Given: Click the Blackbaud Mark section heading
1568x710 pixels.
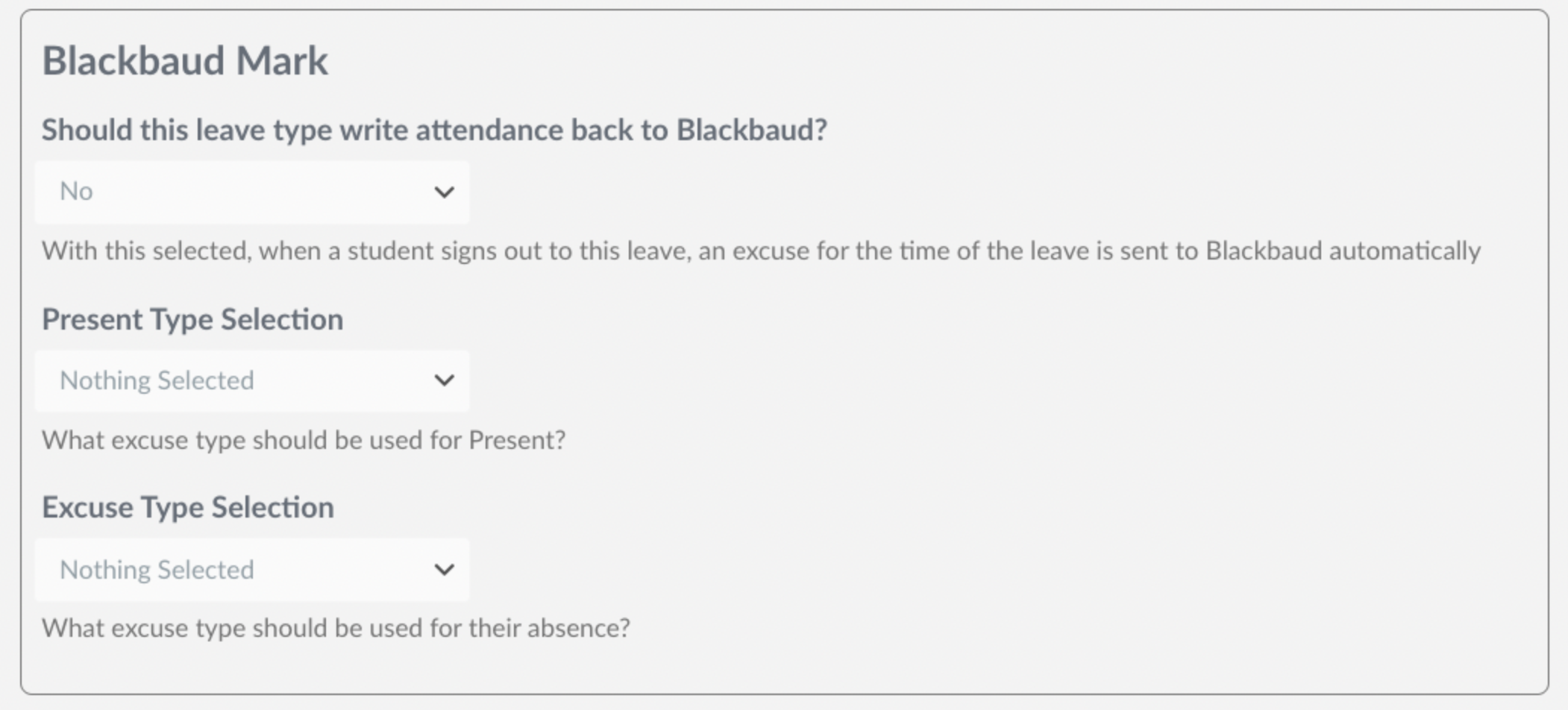Looking at the screenshot, I should pyautogui.click(x=185, y=61).
